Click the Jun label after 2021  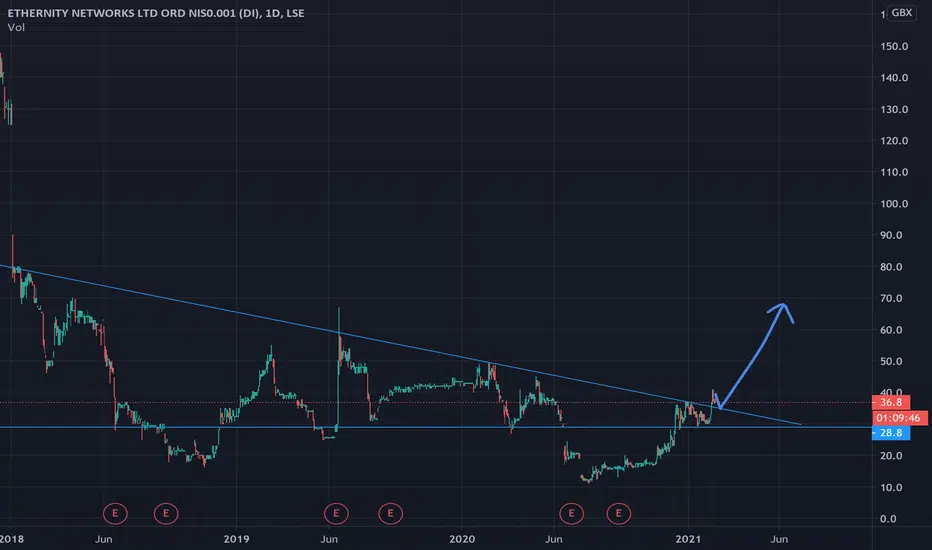(779, 539)
